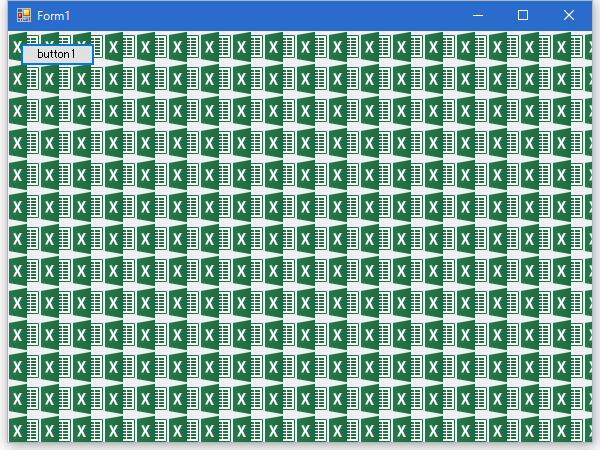The height and width of the screenshot is (450, 600).
Task: Maximize the Form1 window
Action: tap(523, 15)
